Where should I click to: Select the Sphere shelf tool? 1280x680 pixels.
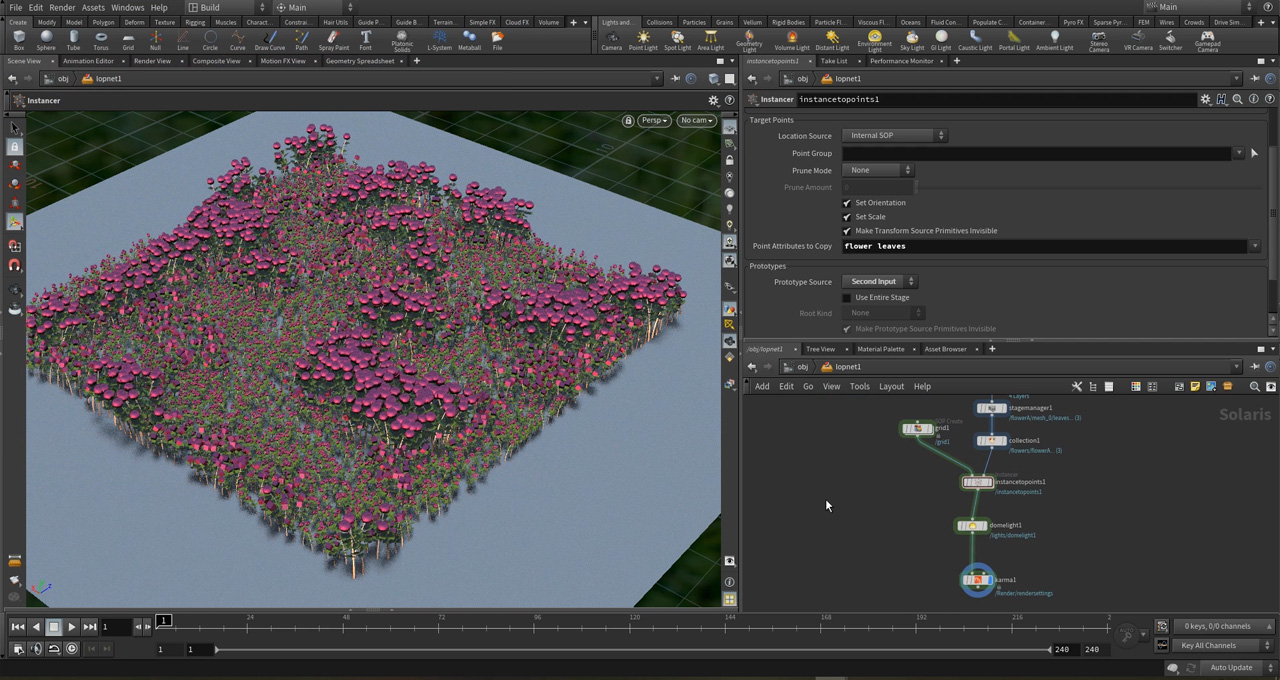click(46, 40)
